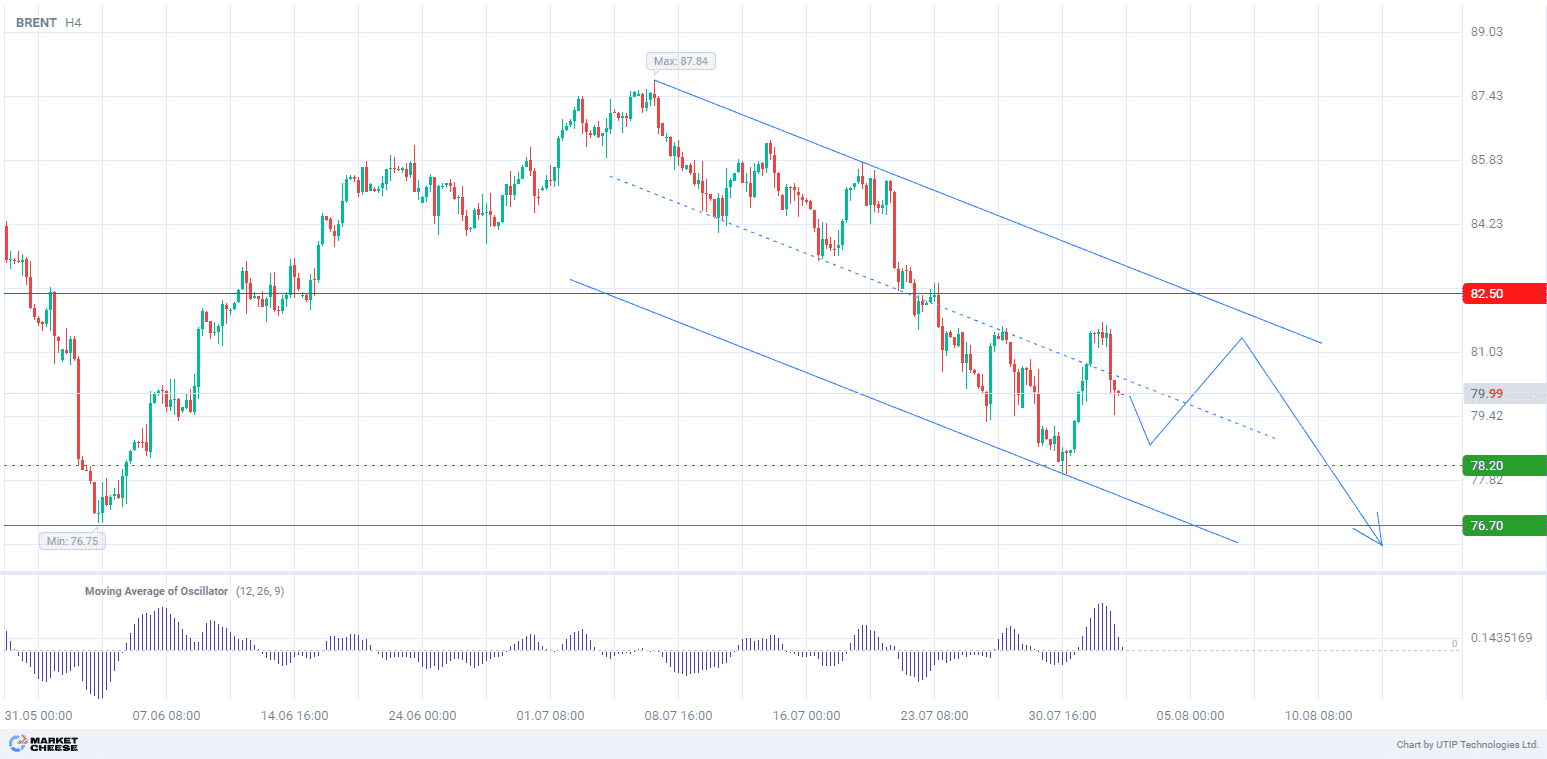Click the 01.07 08:00 time label
Viewport: 1547px width, 759px height.
(550, 716)
